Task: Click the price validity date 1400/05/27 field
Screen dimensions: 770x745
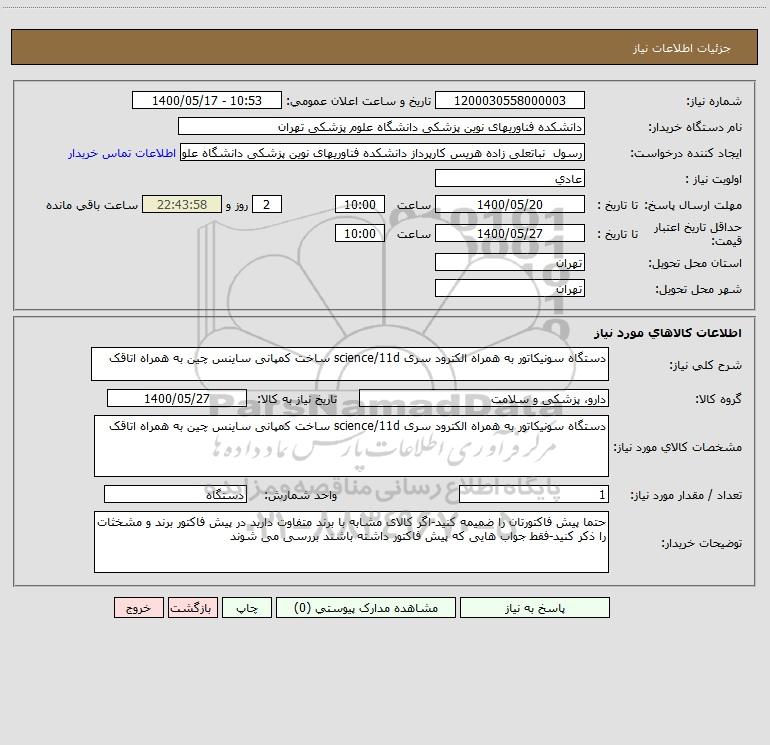Action: pyautogui.click(x=510, y=234)
